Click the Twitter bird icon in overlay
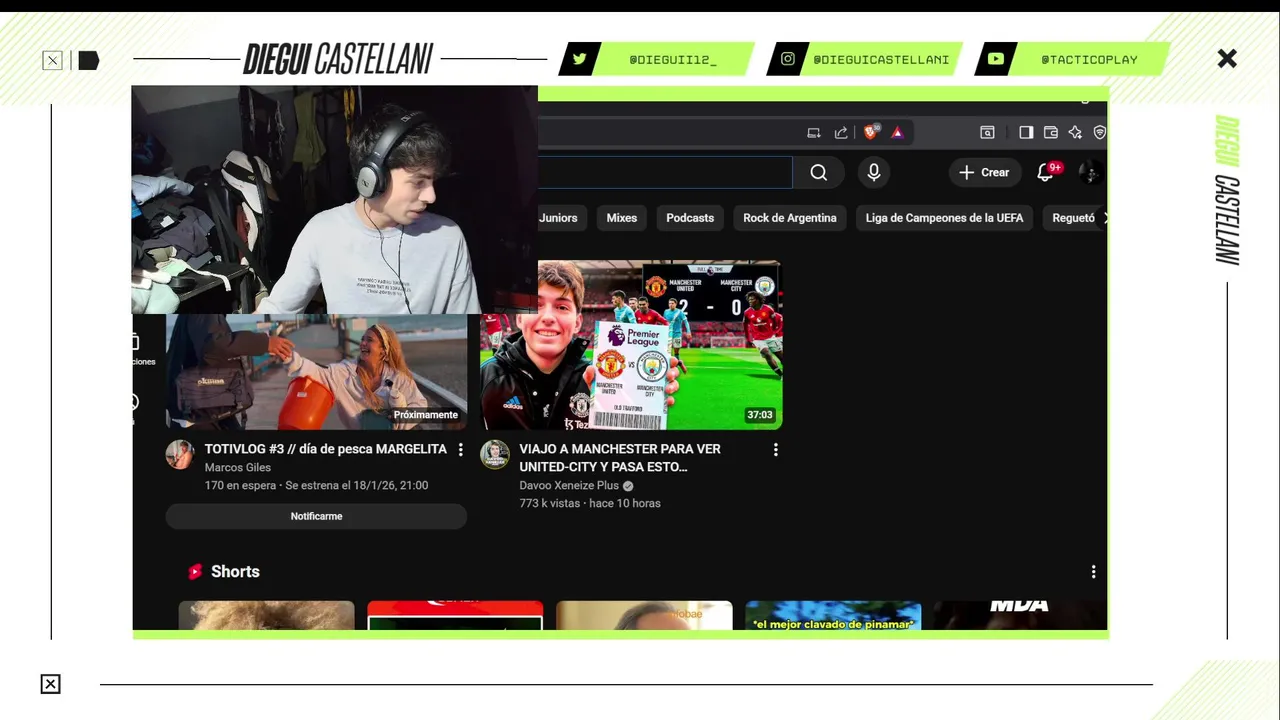The width and height of the screenshot is (1280, 720). (x=579, y=59)
